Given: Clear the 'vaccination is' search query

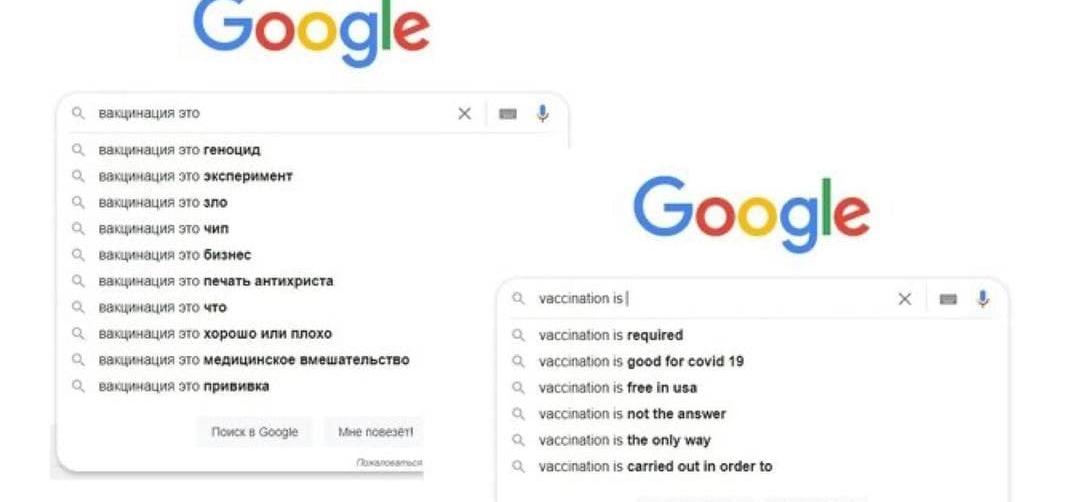Looking at the screenshot, I should click(x=905, y=299).
